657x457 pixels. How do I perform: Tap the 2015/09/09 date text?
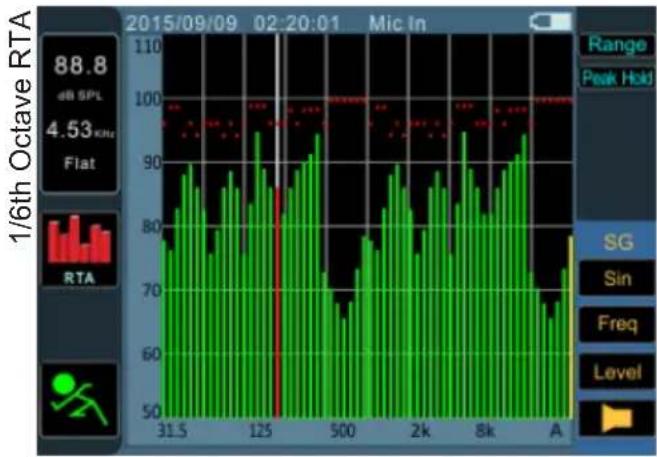[181, 23]
